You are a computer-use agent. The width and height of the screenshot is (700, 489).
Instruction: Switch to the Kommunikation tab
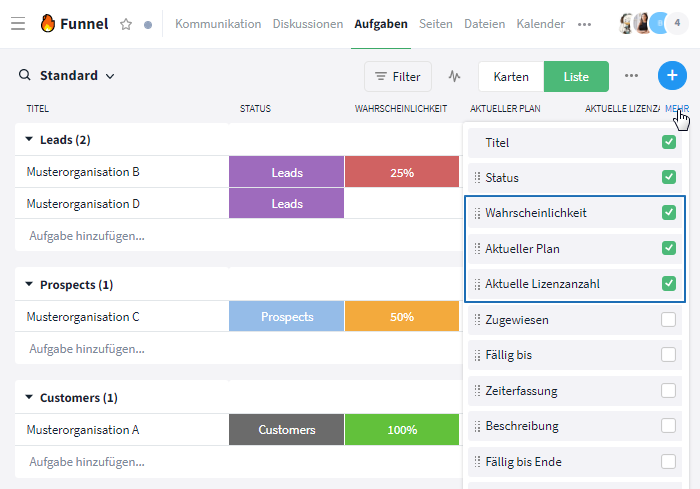[218, 24]
